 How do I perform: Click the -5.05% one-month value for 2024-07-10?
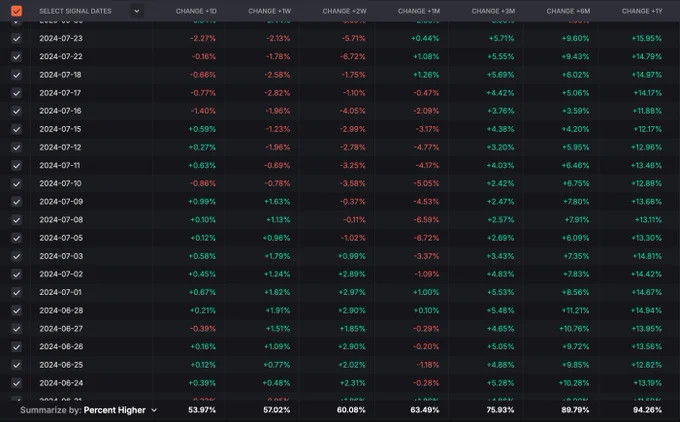(x=426, y=183)
